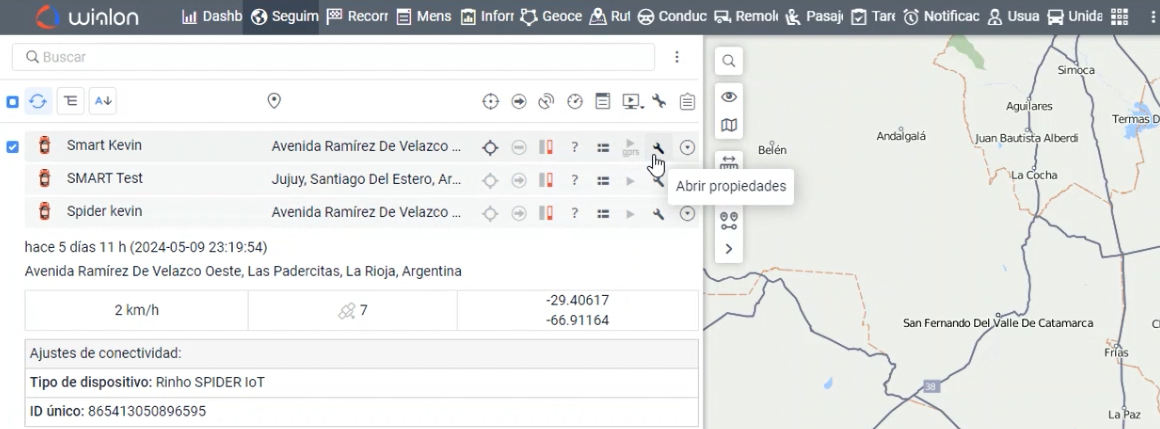Open the Recorridos tab
This screenshot has height=429, width=1160.
coord(357,16)
